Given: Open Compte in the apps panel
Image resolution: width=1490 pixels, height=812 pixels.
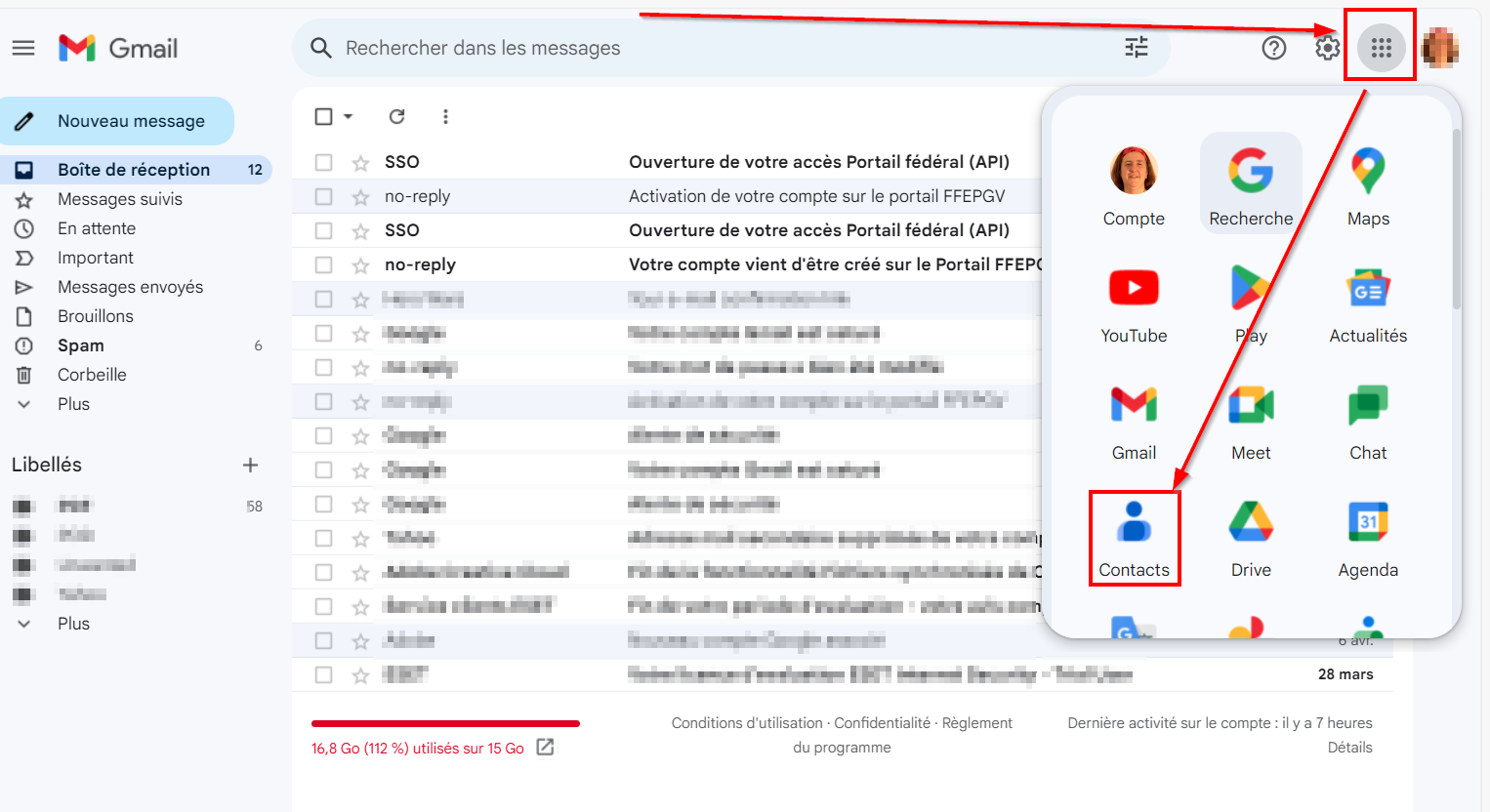Looking at the screenshot, I should [x=1134, y=185].
